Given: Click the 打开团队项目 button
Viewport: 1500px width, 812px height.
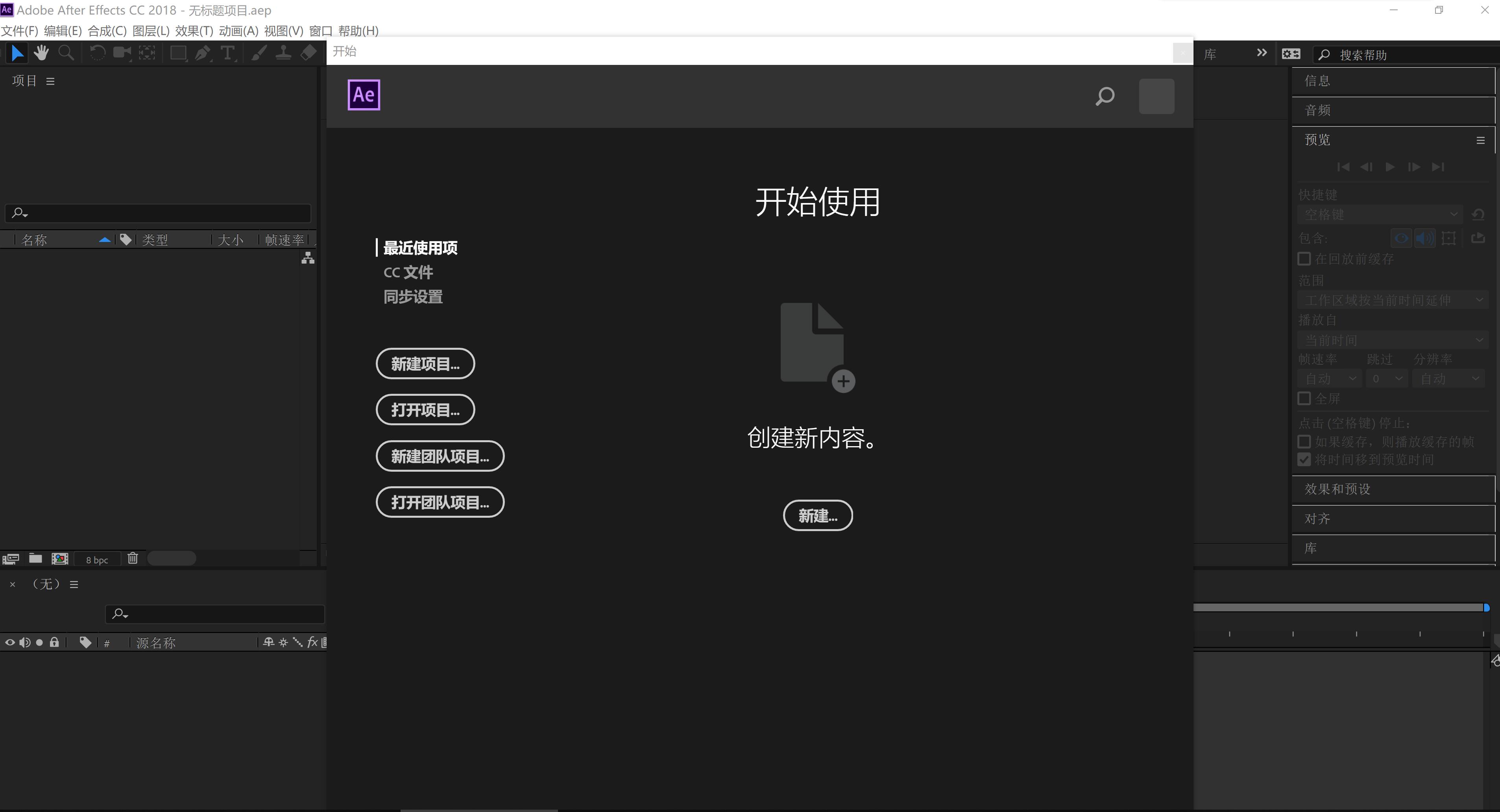Looking at the screenshot, I should [440, 502].
